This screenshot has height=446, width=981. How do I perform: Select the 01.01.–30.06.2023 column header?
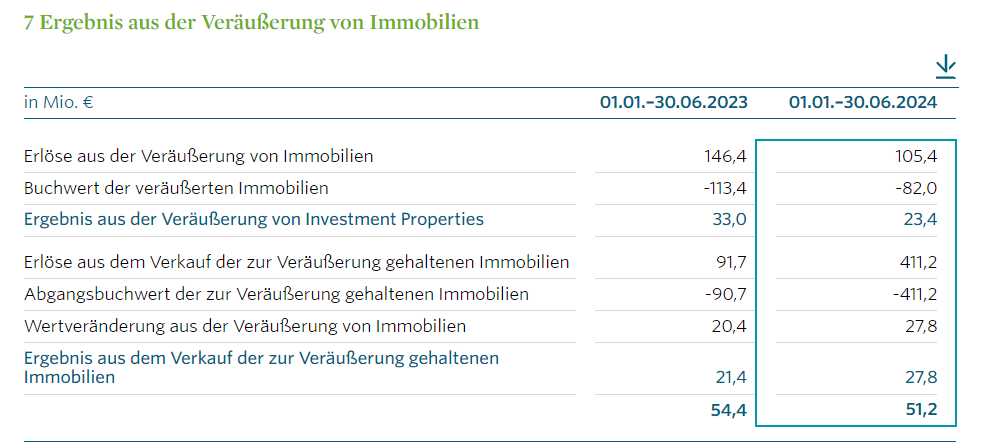673,102
